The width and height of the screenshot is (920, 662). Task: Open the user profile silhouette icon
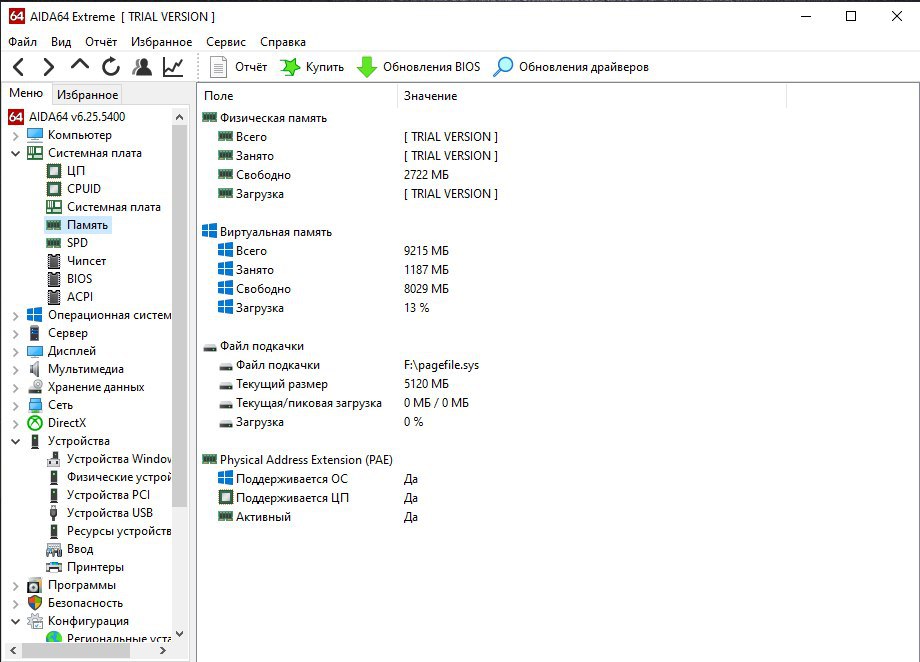tap(142, 67)
